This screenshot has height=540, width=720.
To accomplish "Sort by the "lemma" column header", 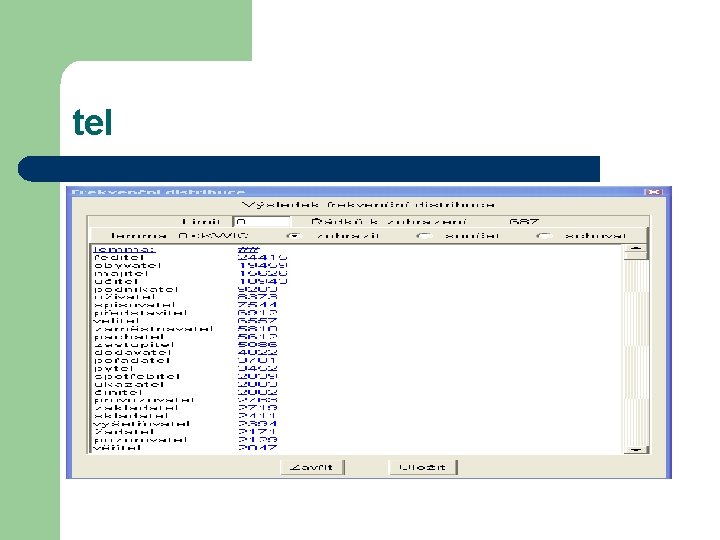I will 124,250.
